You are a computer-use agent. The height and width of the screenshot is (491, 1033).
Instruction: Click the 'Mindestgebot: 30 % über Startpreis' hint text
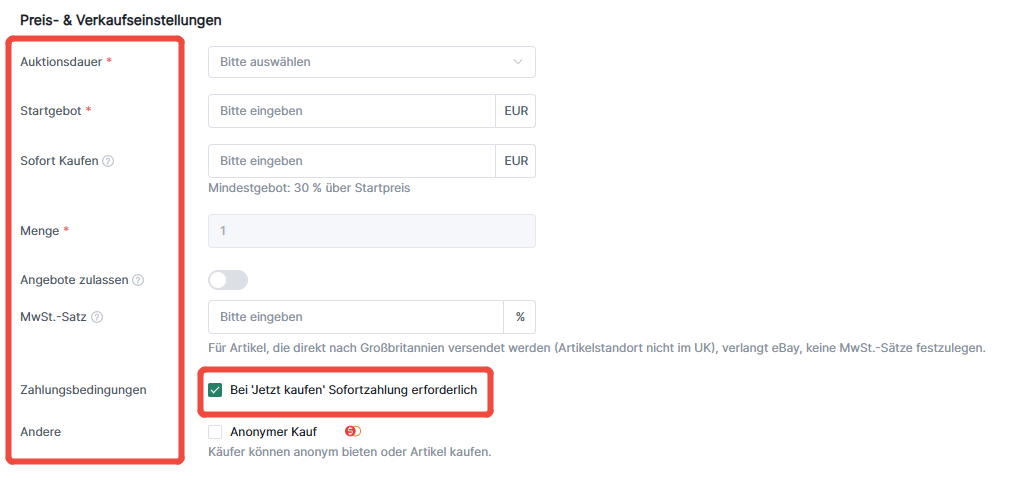tap(309, 188)
